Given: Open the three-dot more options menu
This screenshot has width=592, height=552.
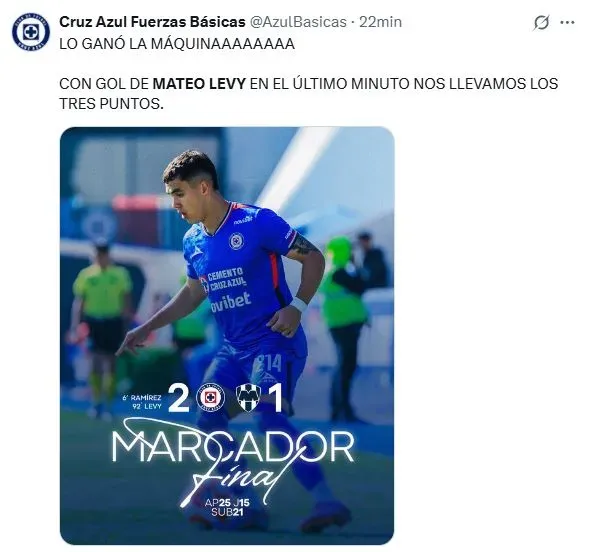Looking at the screenshot, I should (567, 23).
